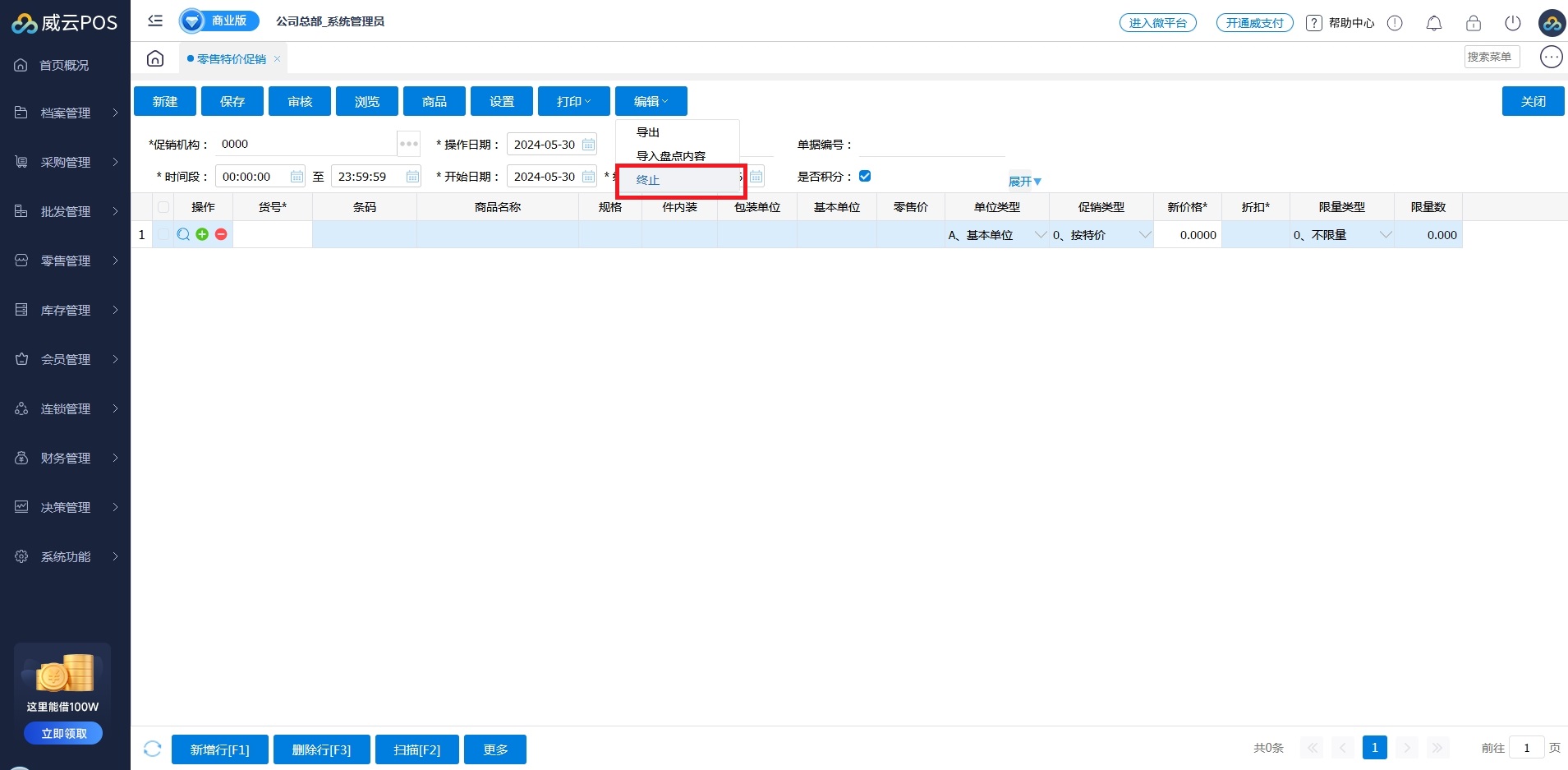Click the green add row icon

[x=202, y=234]
